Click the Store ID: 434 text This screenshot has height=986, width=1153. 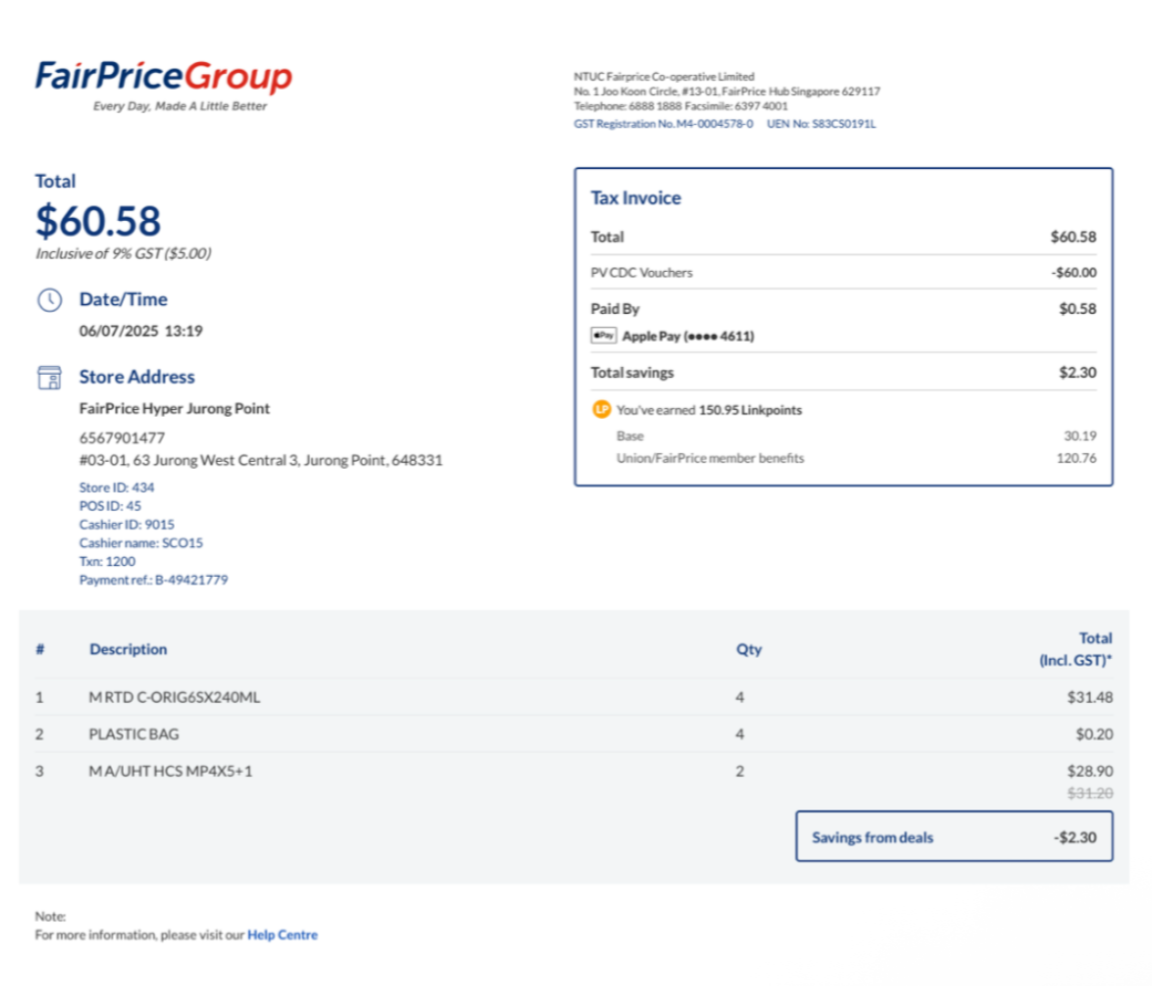pos(117,487)
